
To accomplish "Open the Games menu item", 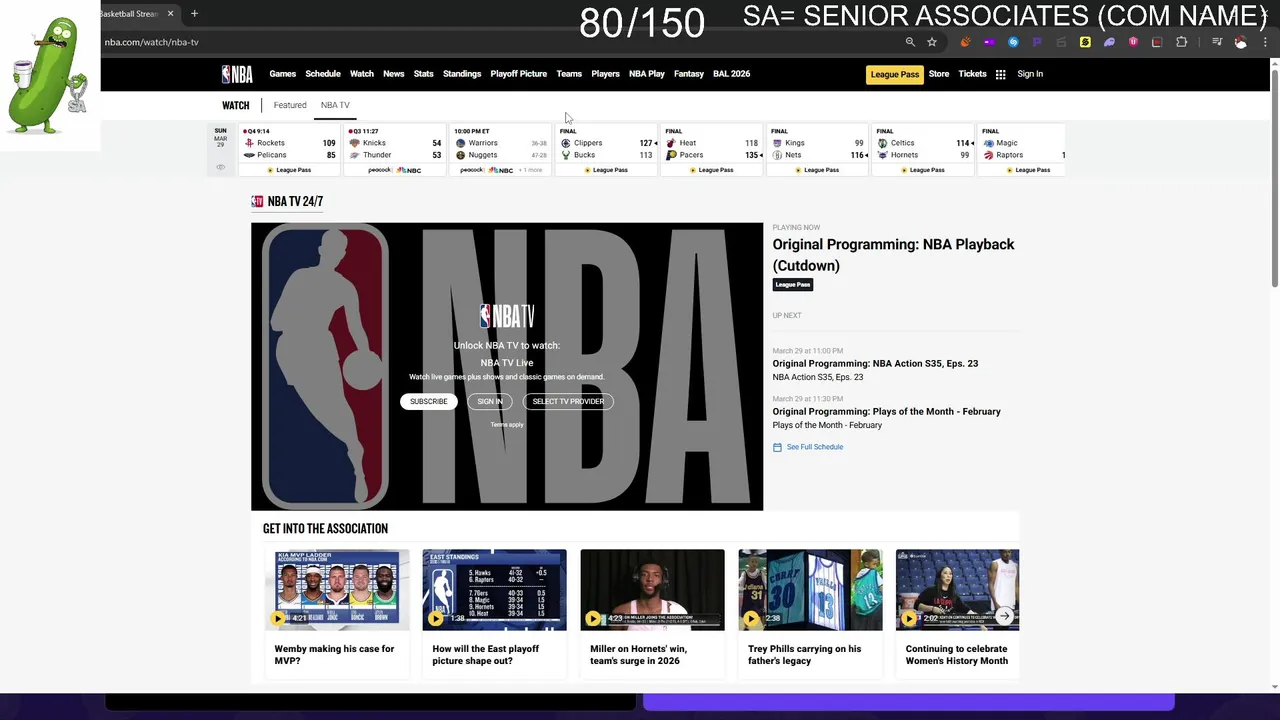I will point(283,74).
